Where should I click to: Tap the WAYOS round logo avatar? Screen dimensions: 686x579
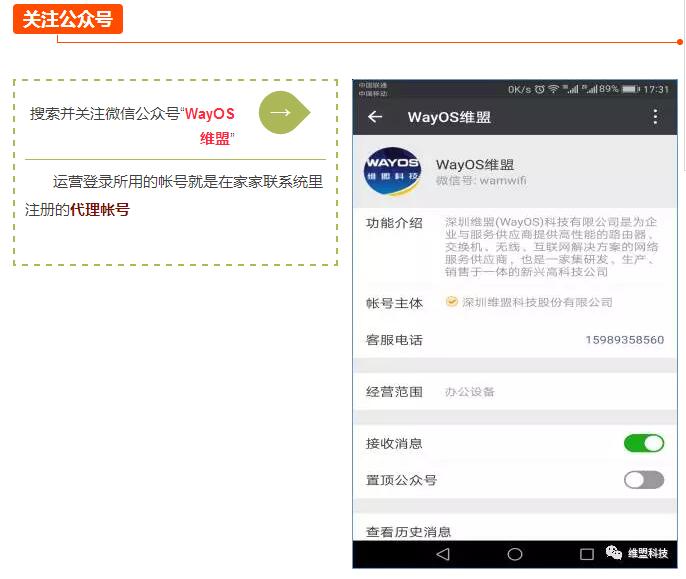click(x=392, y=171)
